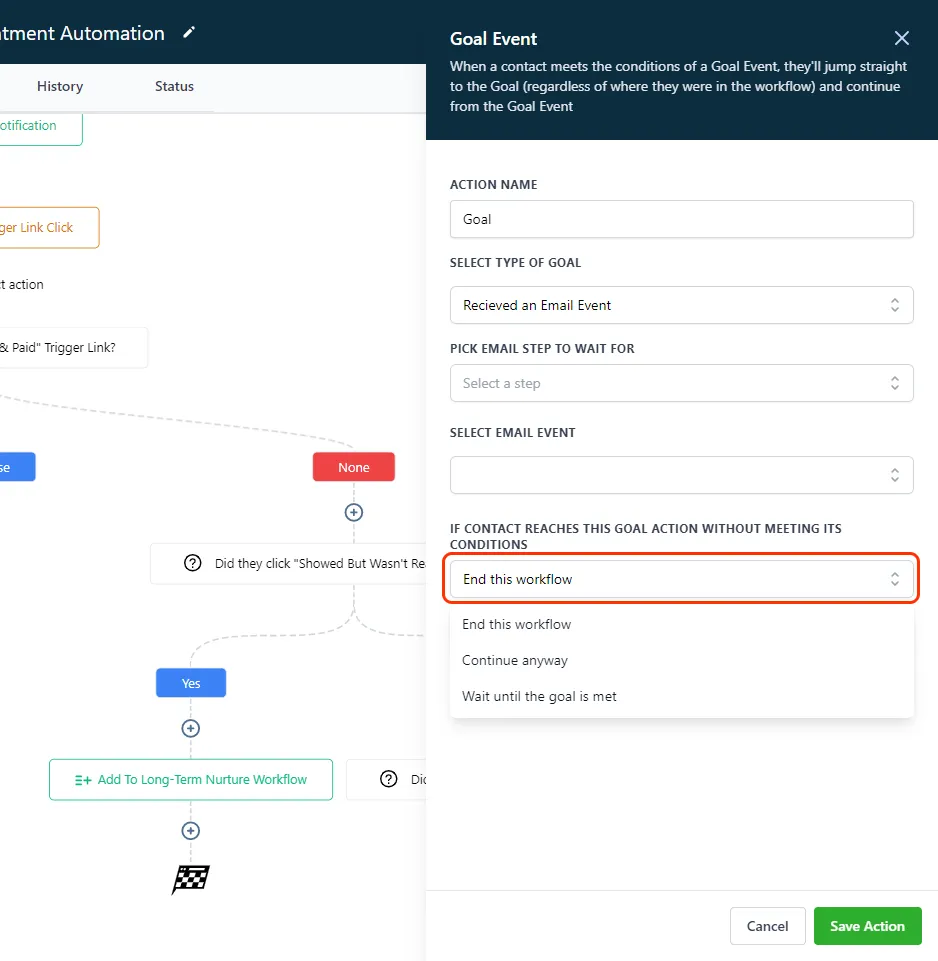Viewport: 938px width, 961px height.
Task: Switch to the History tab
Action: coord(60,87)
